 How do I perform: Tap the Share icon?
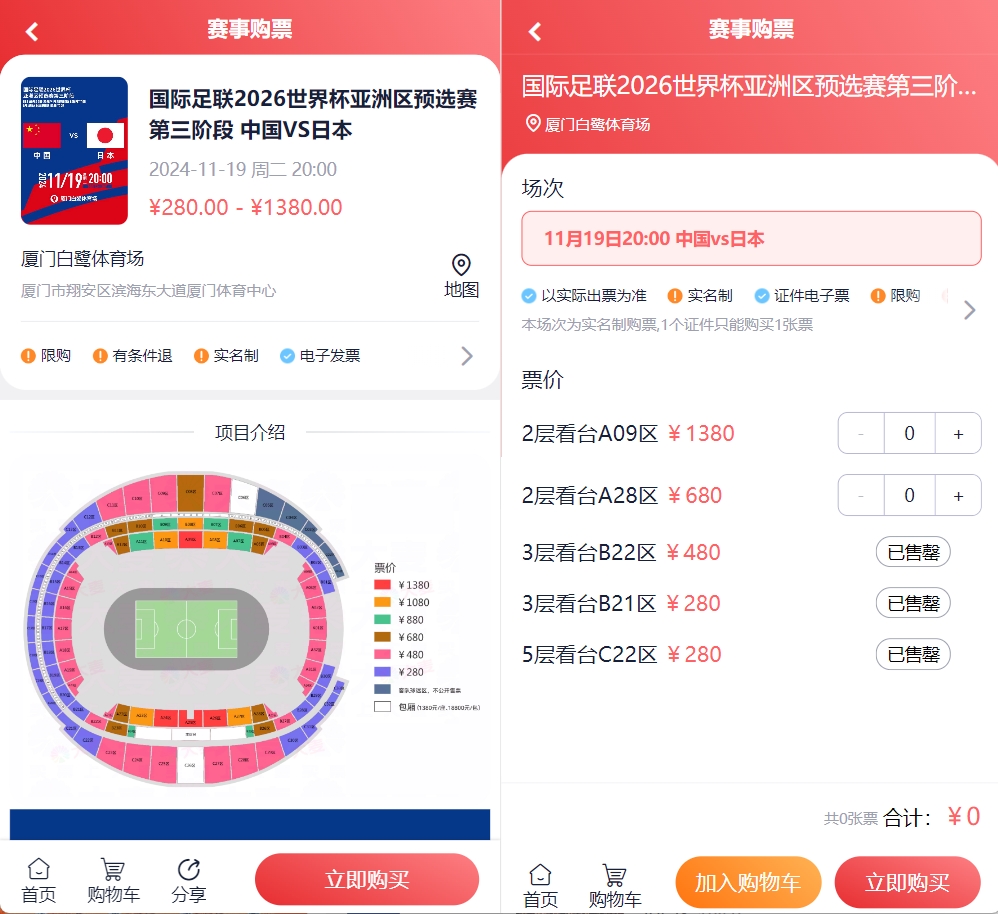tap(188, 869)
